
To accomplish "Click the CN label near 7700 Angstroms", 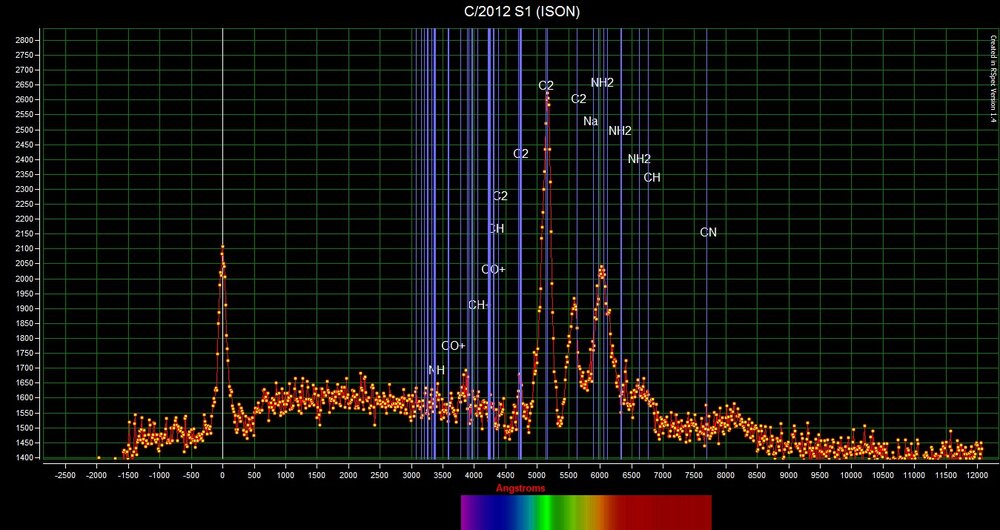I will point(708,233).
